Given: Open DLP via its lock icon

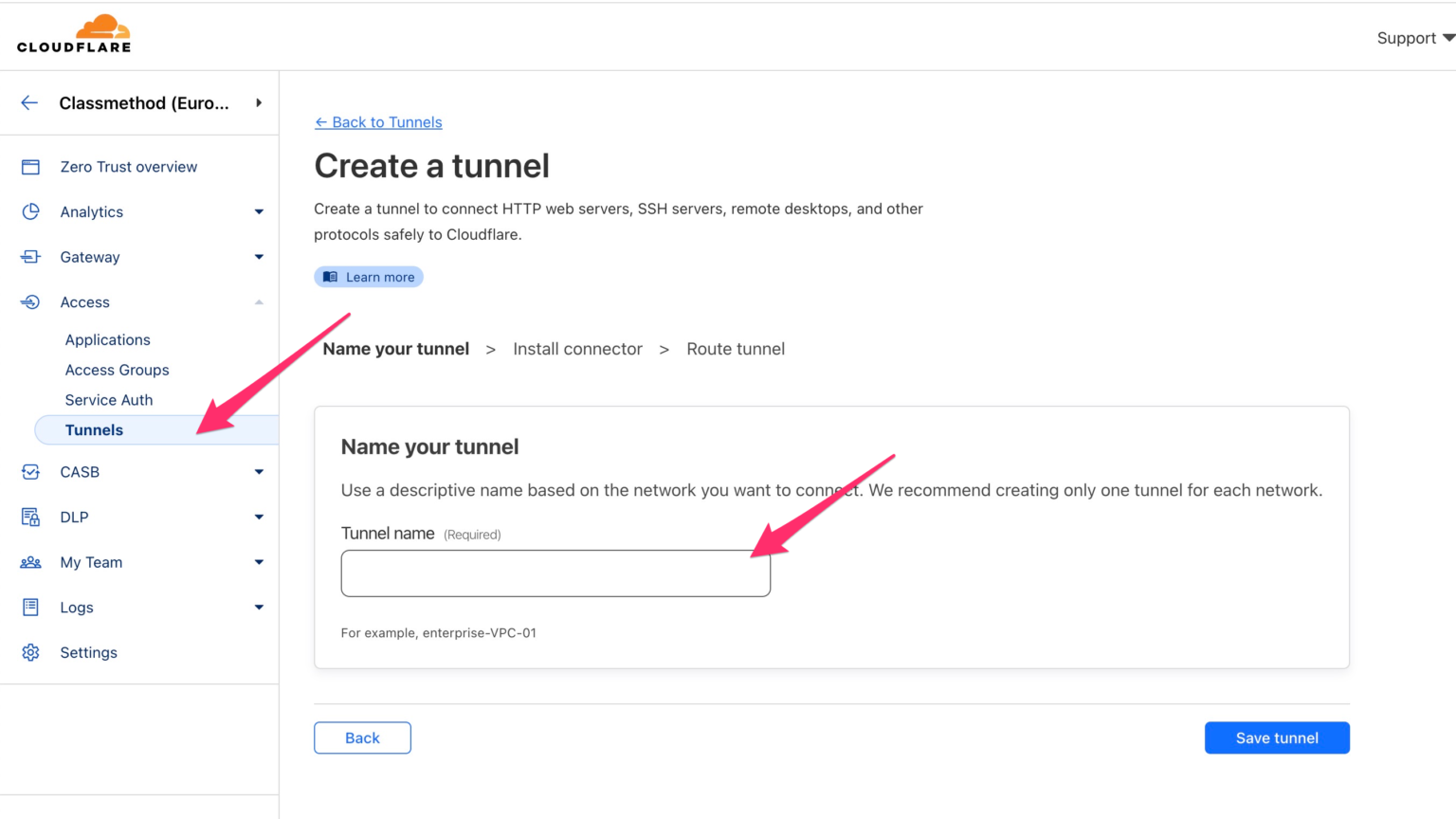Looking at the screenshot, I should (29, 517).
